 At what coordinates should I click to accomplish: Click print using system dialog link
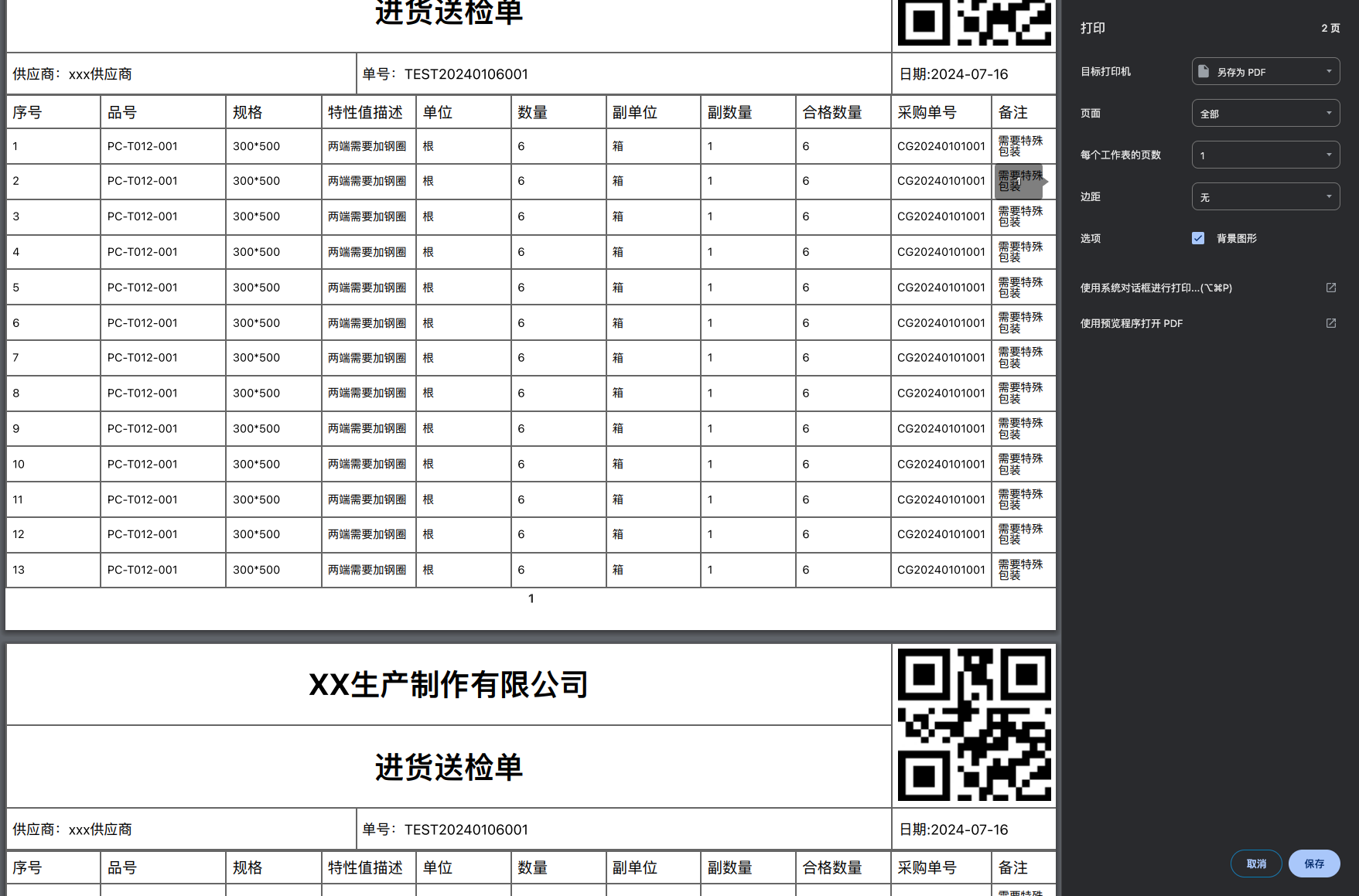pos(1156,288)
